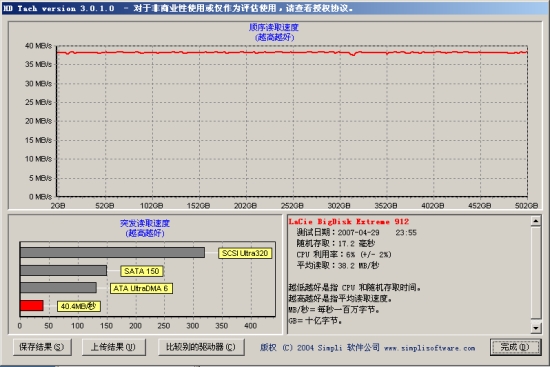Image resolution: width=550 pixels, height=367 pixels.
Task: Click the red sequential read speed line
Action: 292,53
